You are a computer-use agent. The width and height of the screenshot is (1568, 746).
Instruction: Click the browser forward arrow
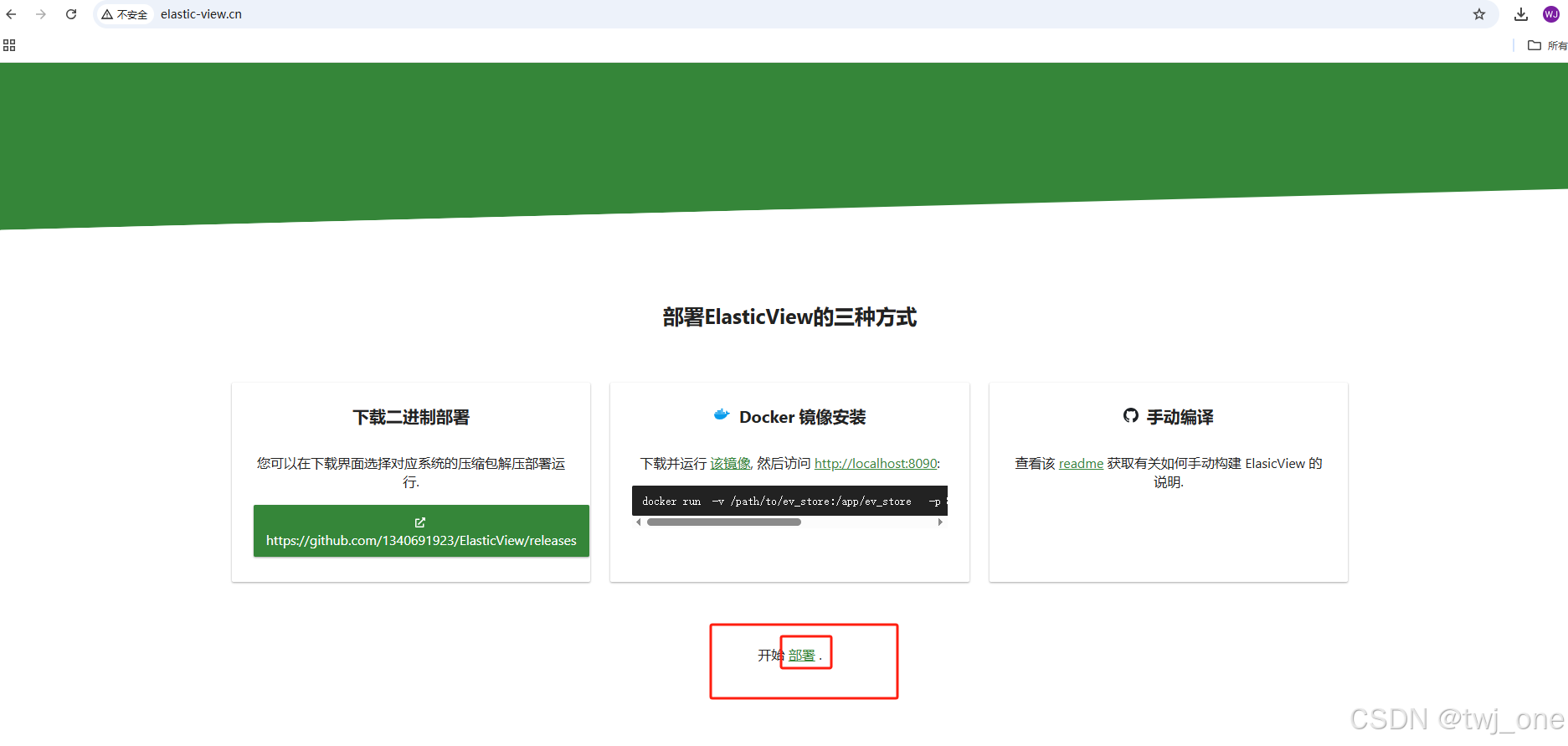(41, 14)
